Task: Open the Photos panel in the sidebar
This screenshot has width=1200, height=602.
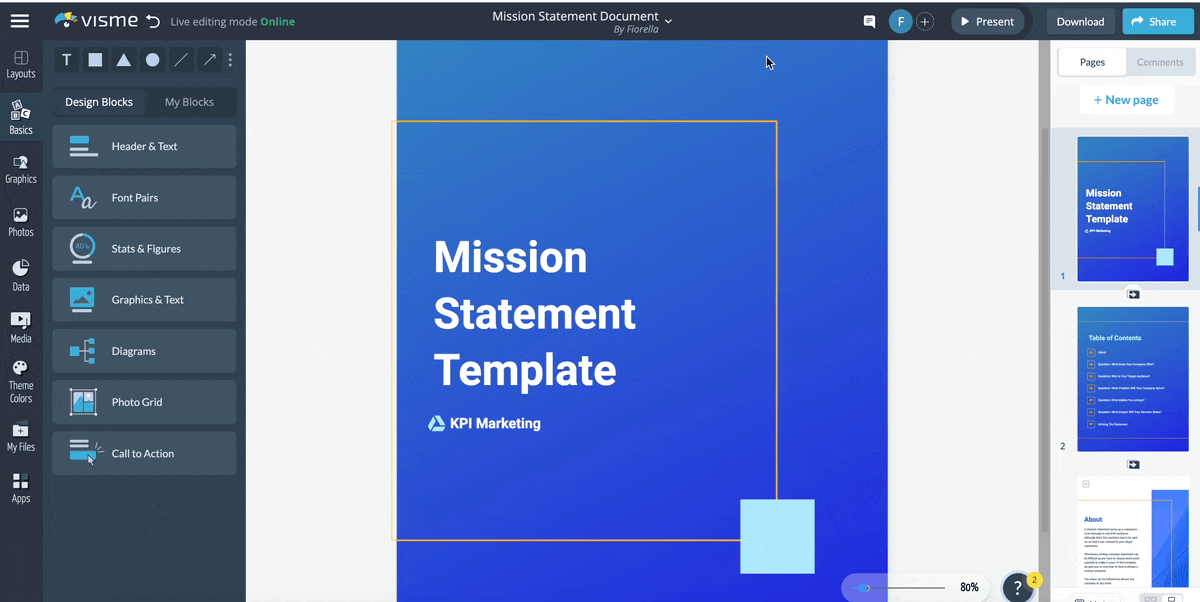Action: (x=21, y=222)
